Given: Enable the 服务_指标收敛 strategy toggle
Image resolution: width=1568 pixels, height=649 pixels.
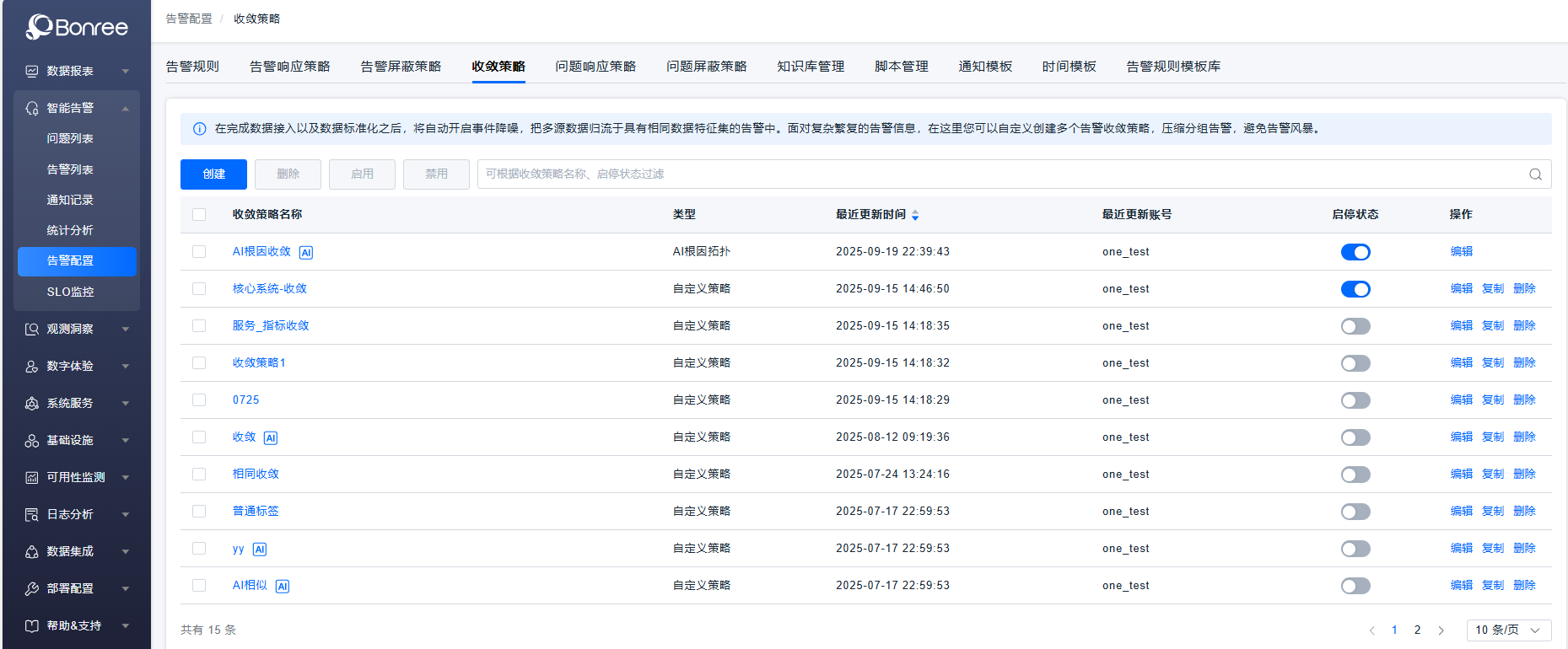Looking at the screenshot, I should (x=1355, y=326).
